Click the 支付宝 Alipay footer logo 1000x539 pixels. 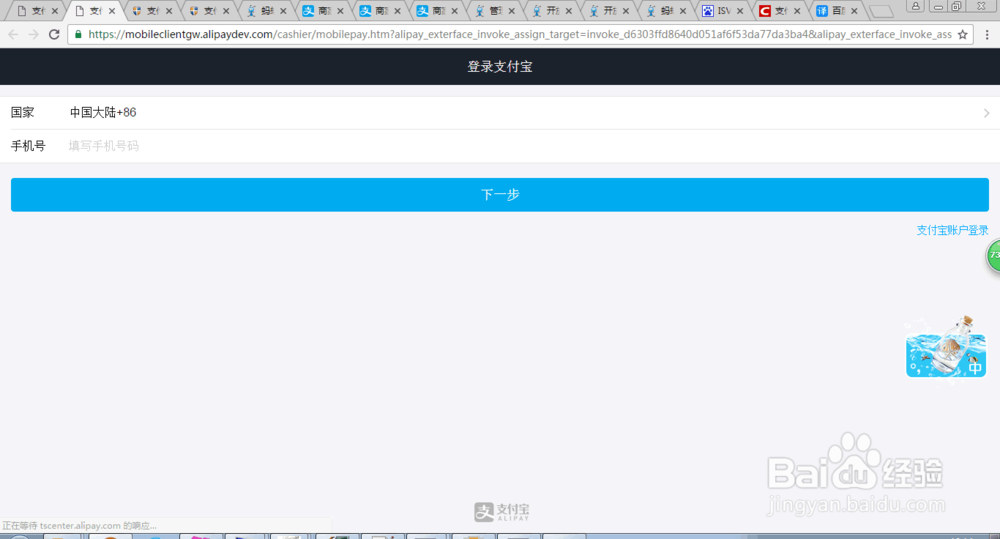click(x=501, y=512)
